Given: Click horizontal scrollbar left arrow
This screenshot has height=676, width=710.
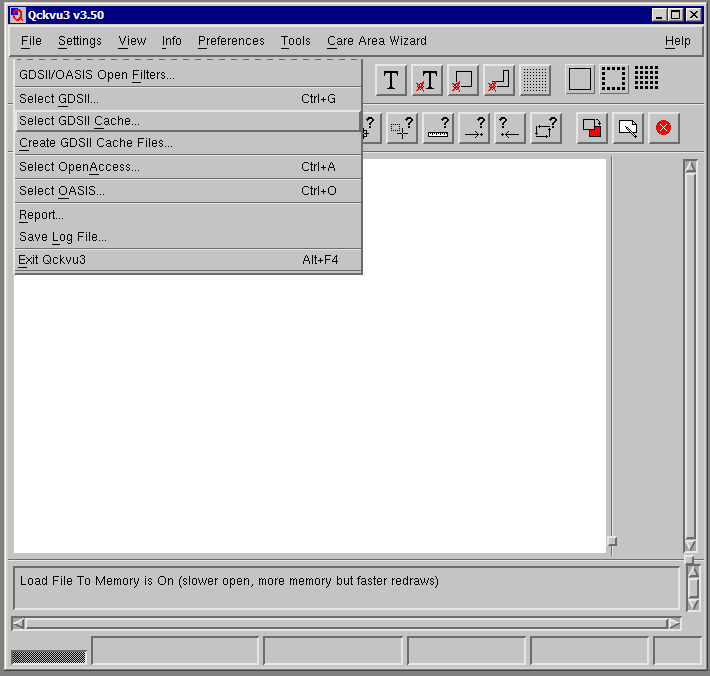Looking at the screenshot, I should click(x=19, y=623).
